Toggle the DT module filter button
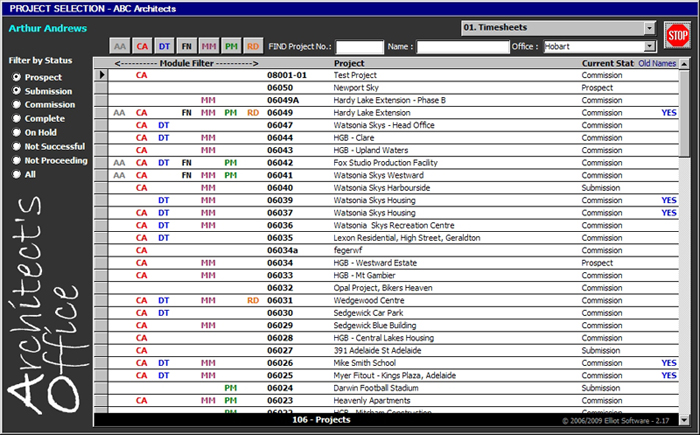 click(x=164, y=46)
